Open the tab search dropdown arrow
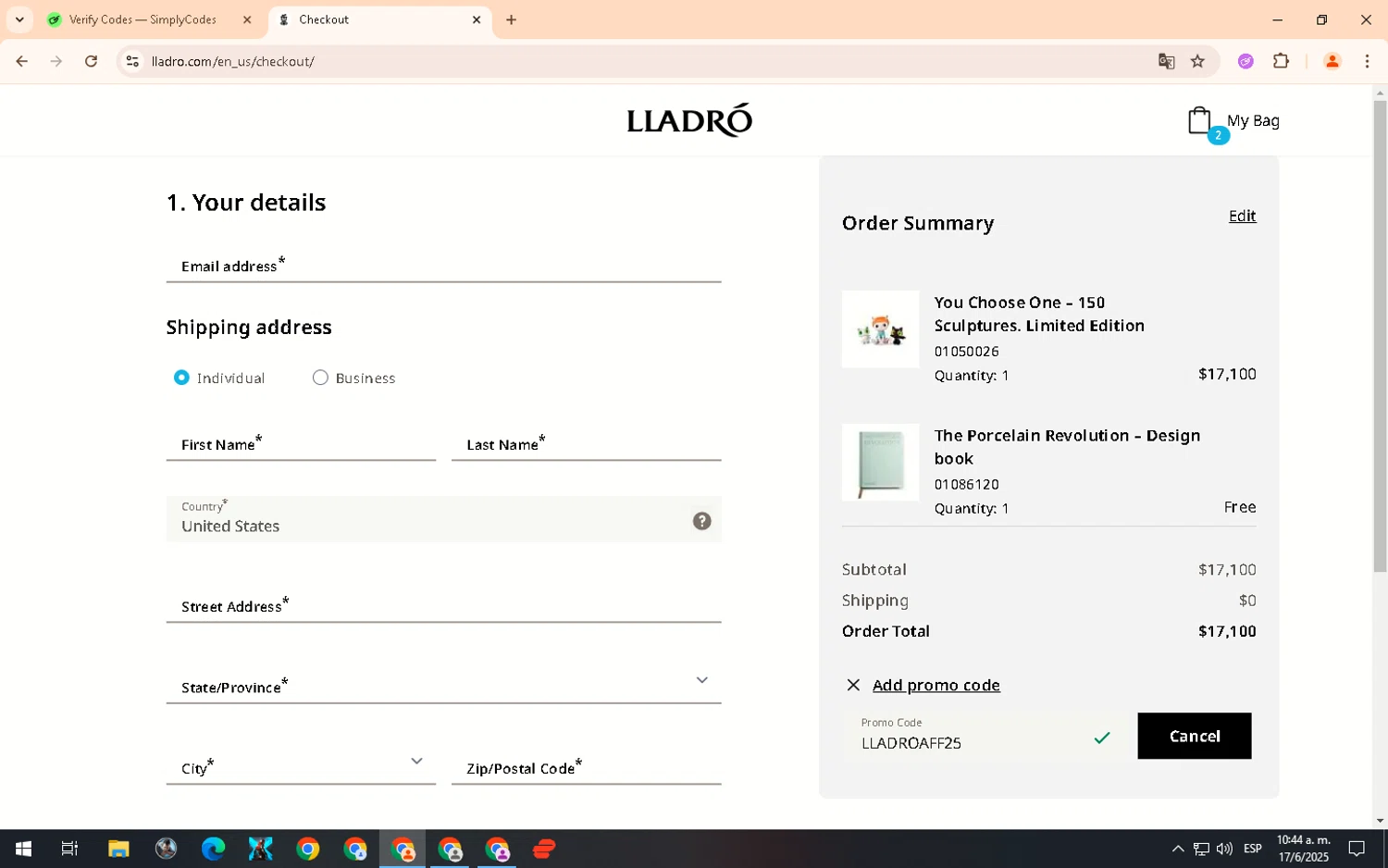This screenshot has height=868, width=1388. tap(19, 19)
